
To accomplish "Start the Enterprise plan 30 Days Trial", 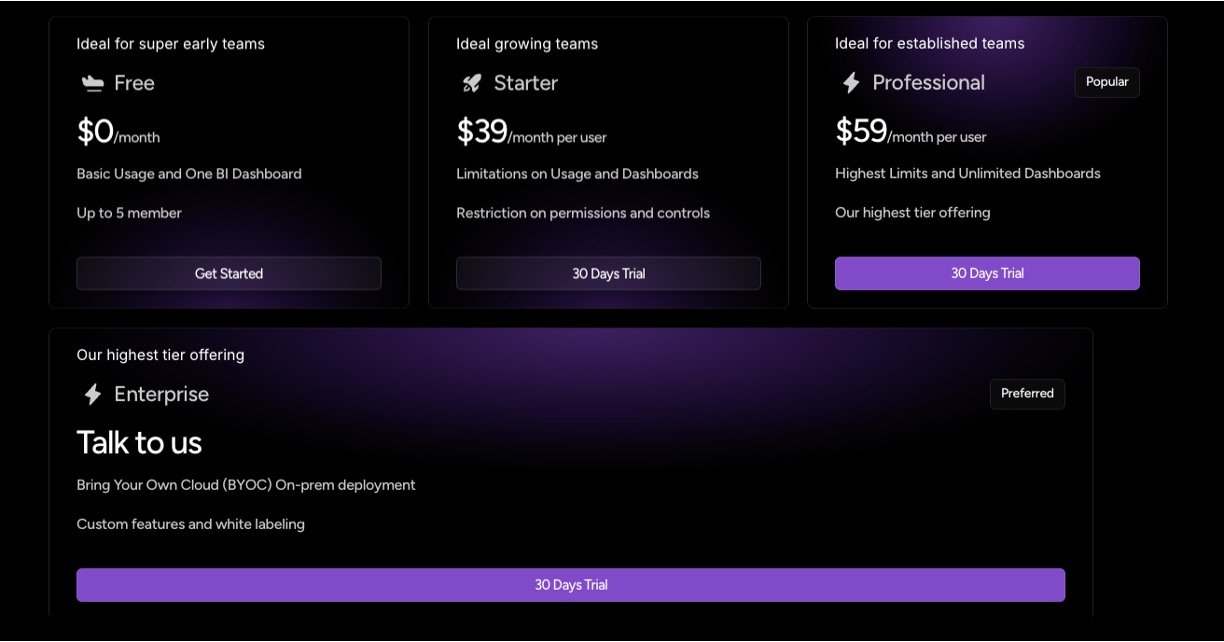I will (x=570, y=585).
